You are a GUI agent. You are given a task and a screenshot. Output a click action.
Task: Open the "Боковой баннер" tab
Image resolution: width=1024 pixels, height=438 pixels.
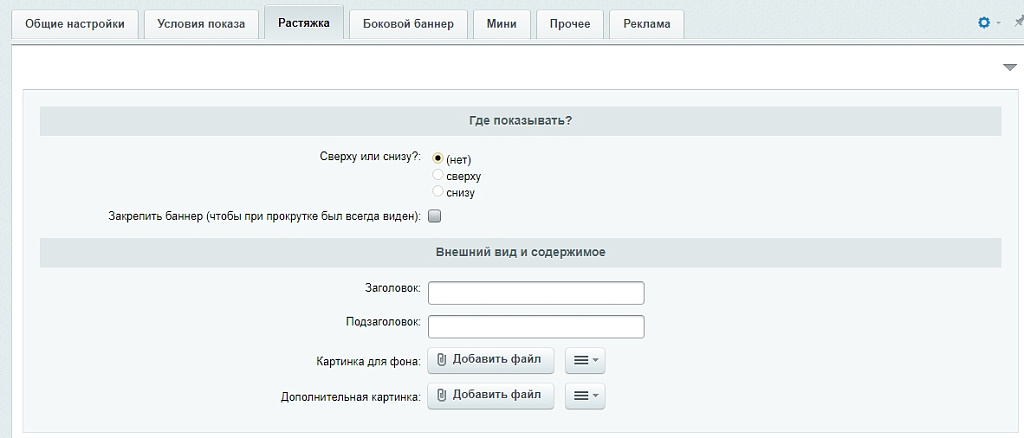click(408, 25)
